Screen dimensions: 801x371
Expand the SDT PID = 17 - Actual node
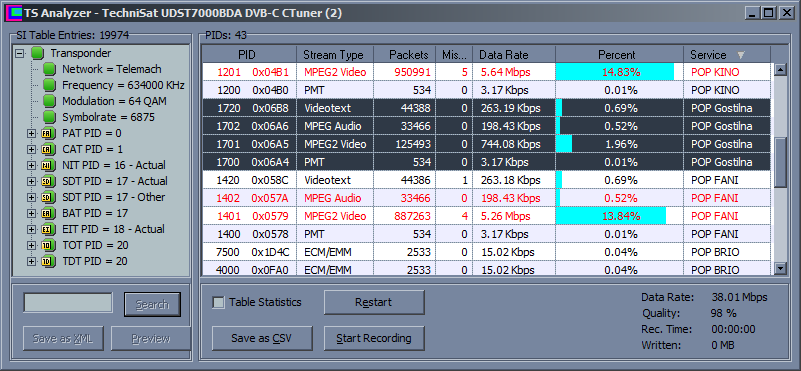(32, 181)
